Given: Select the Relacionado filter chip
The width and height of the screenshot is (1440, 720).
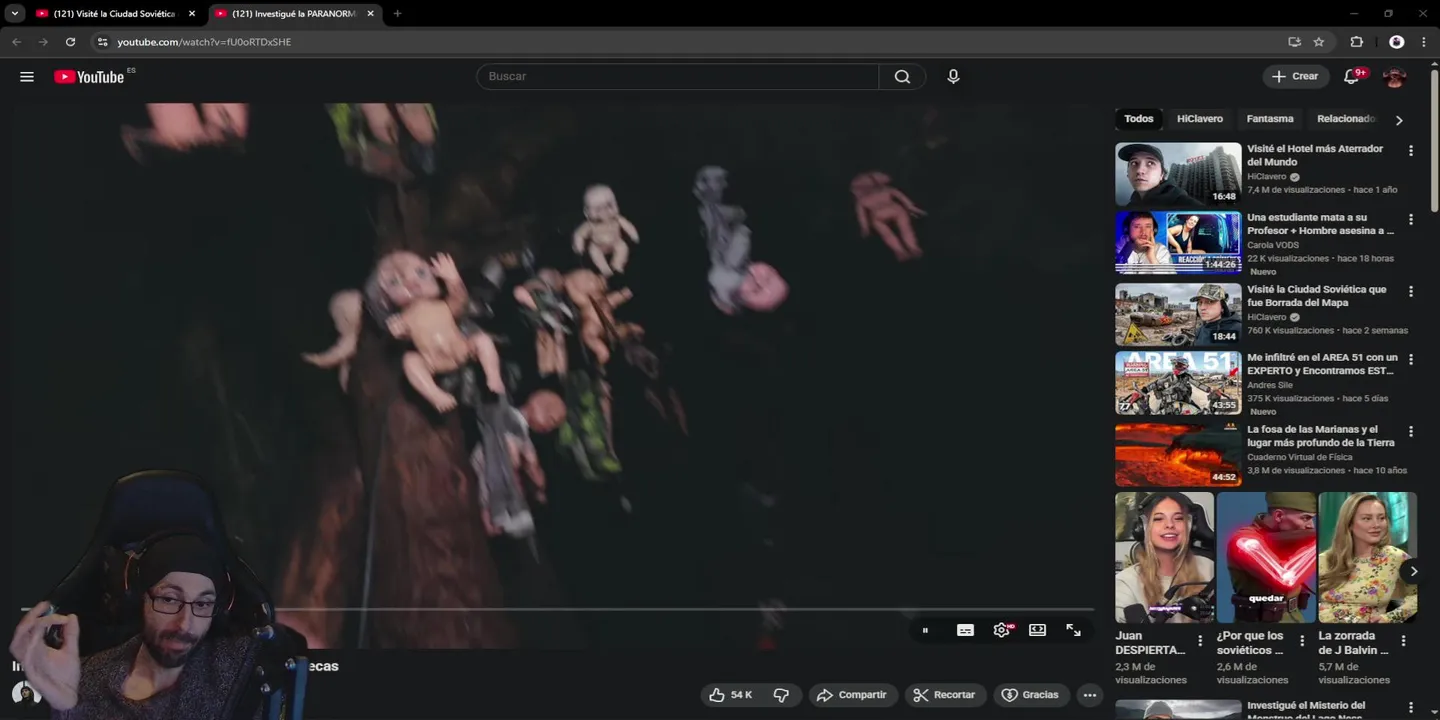Looking at the screenshot, I should click(1346, 119).
